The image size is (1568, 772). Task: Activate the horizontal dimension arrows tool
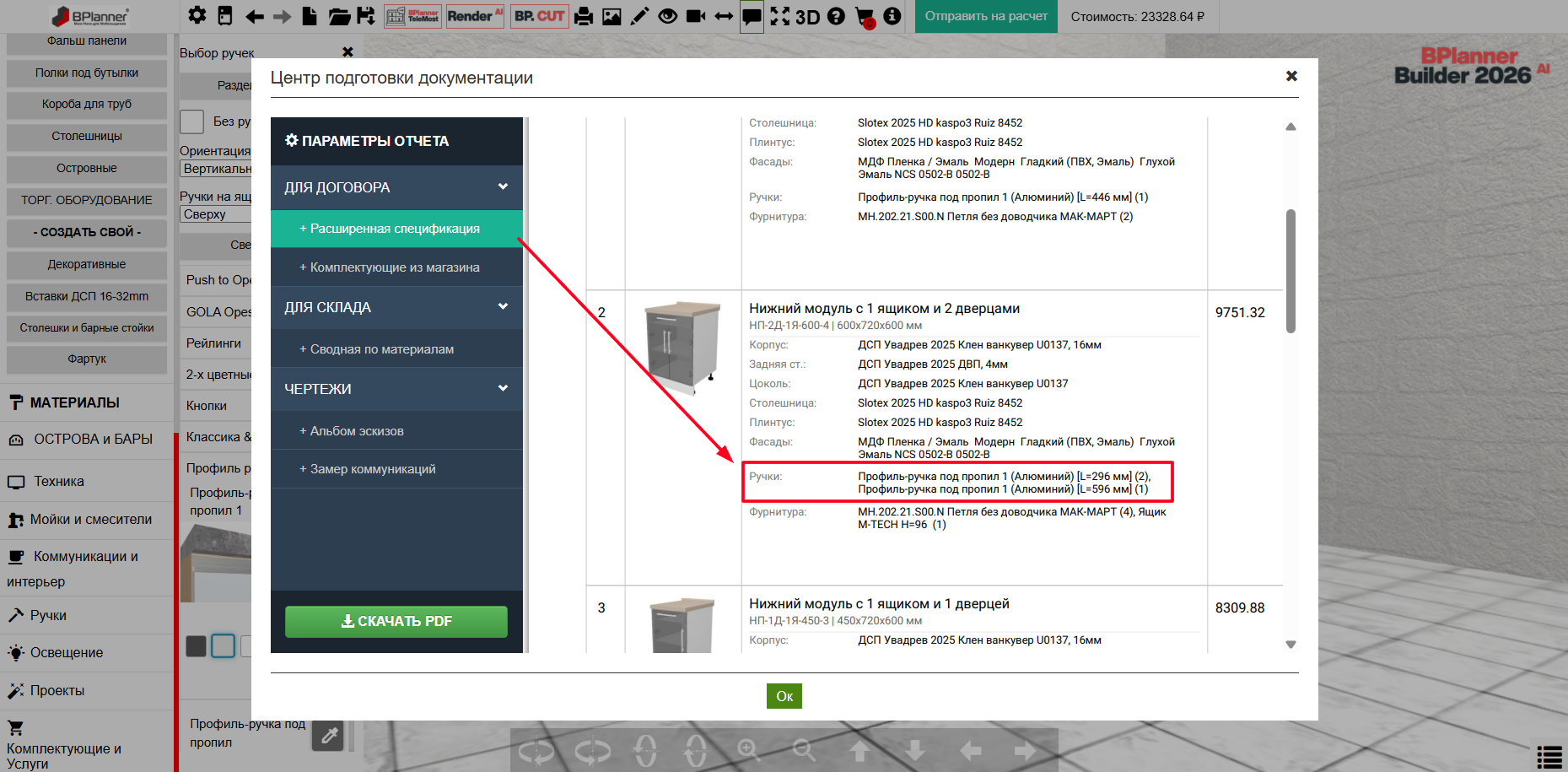[x=724, y=16]
